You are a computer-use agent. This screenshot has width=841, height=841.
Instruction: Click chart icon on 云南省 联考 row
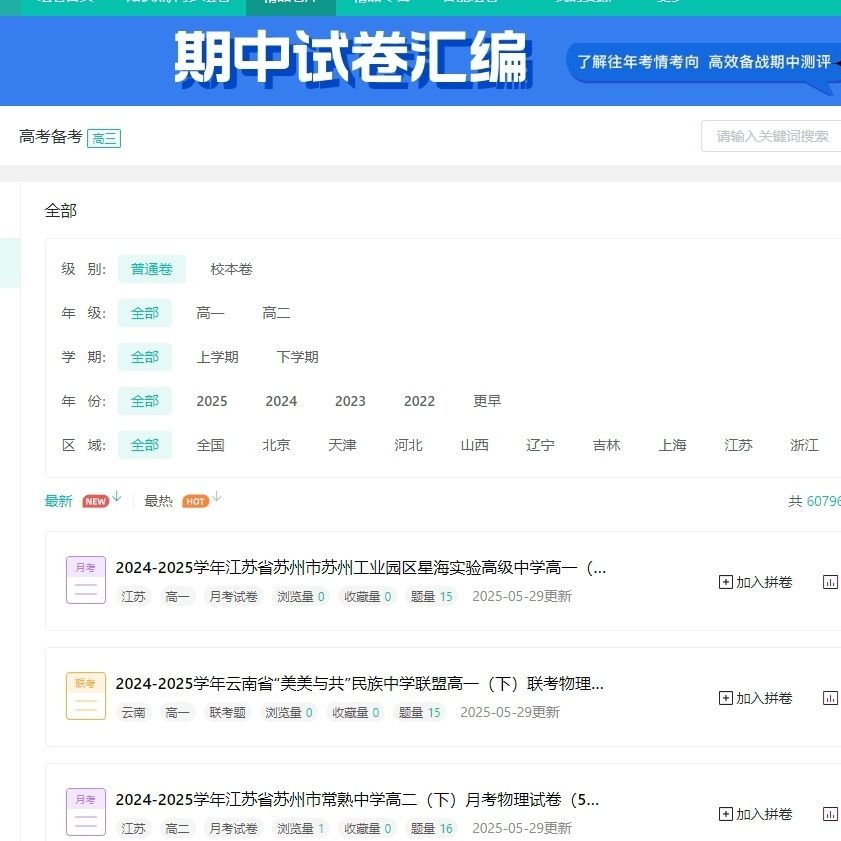pyautogui.click(x=830, y=698)
